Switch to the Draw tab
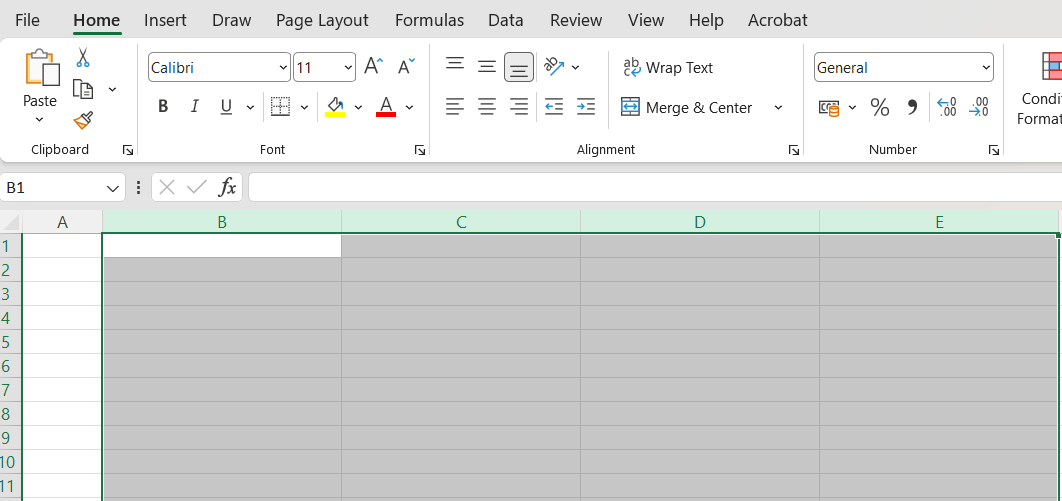The image size is (1062, 501). pos(232,20)
